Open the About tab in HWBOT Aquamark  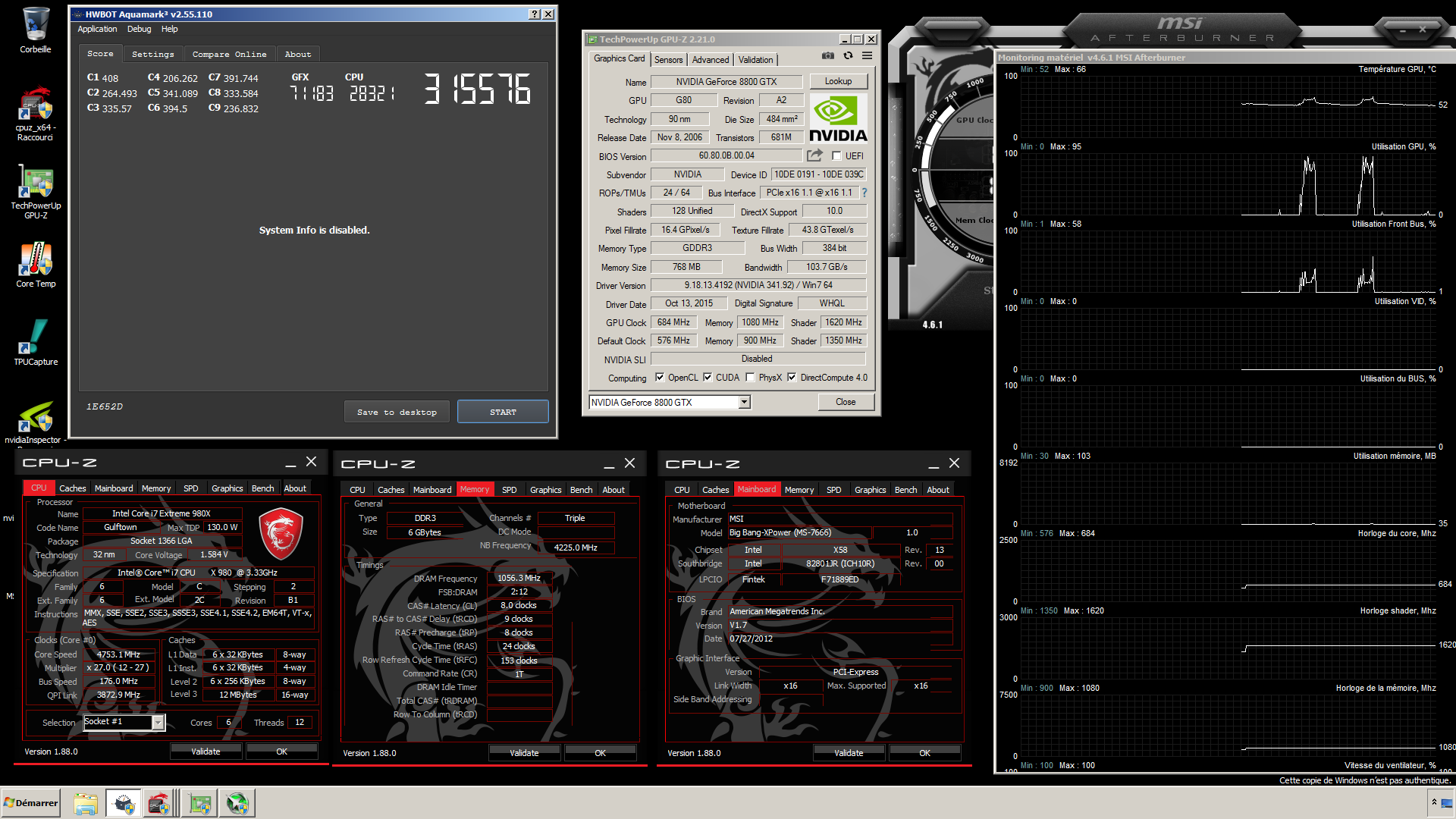298,55
